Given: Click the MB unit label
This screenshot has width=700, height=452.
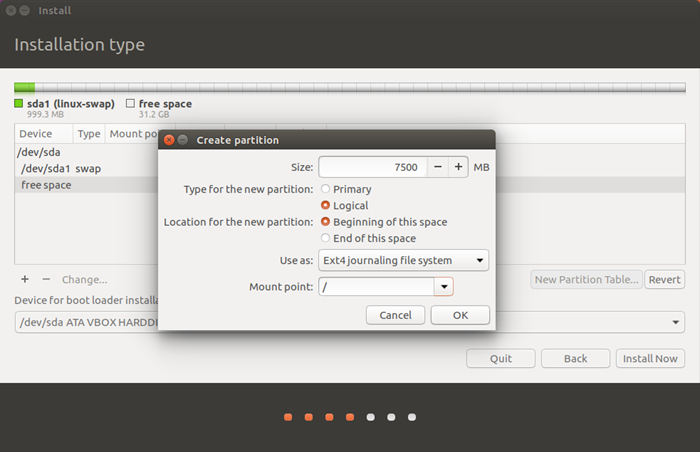Looking at the screenshot, I should point(481,167).
